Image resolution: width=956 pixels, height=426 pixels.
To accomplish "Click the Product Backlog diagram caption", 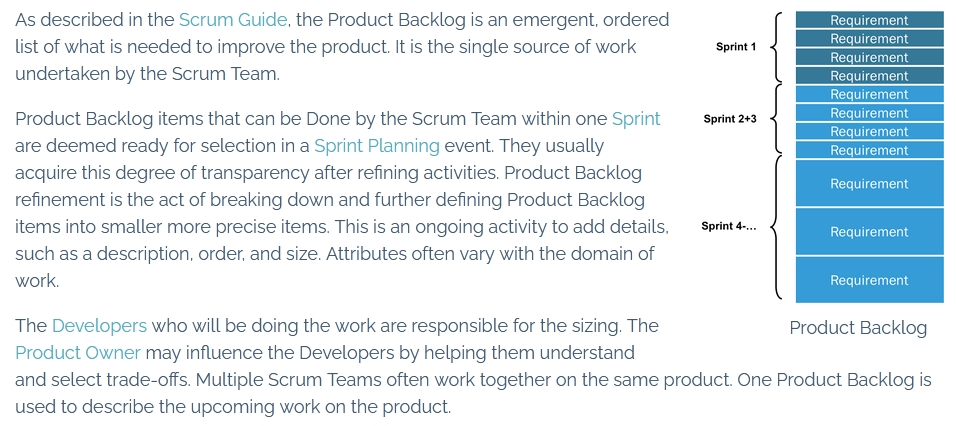I will click(858, 328).
